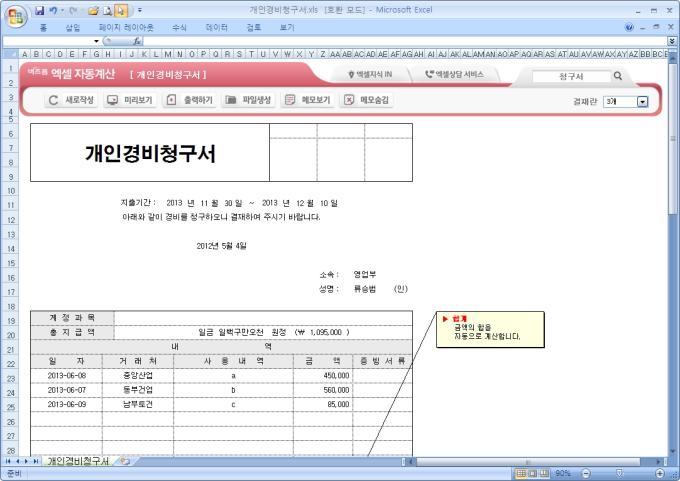
Task: Click the 파일생성 button
Action: 248,100
